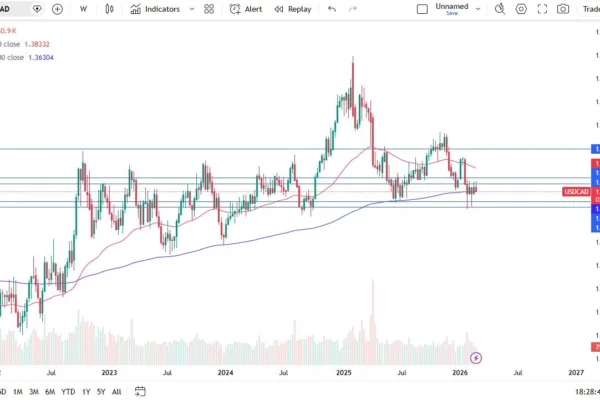Click the purple lightning event marker
This screenshot has width=600, height=400.
[x=476, y=357]
